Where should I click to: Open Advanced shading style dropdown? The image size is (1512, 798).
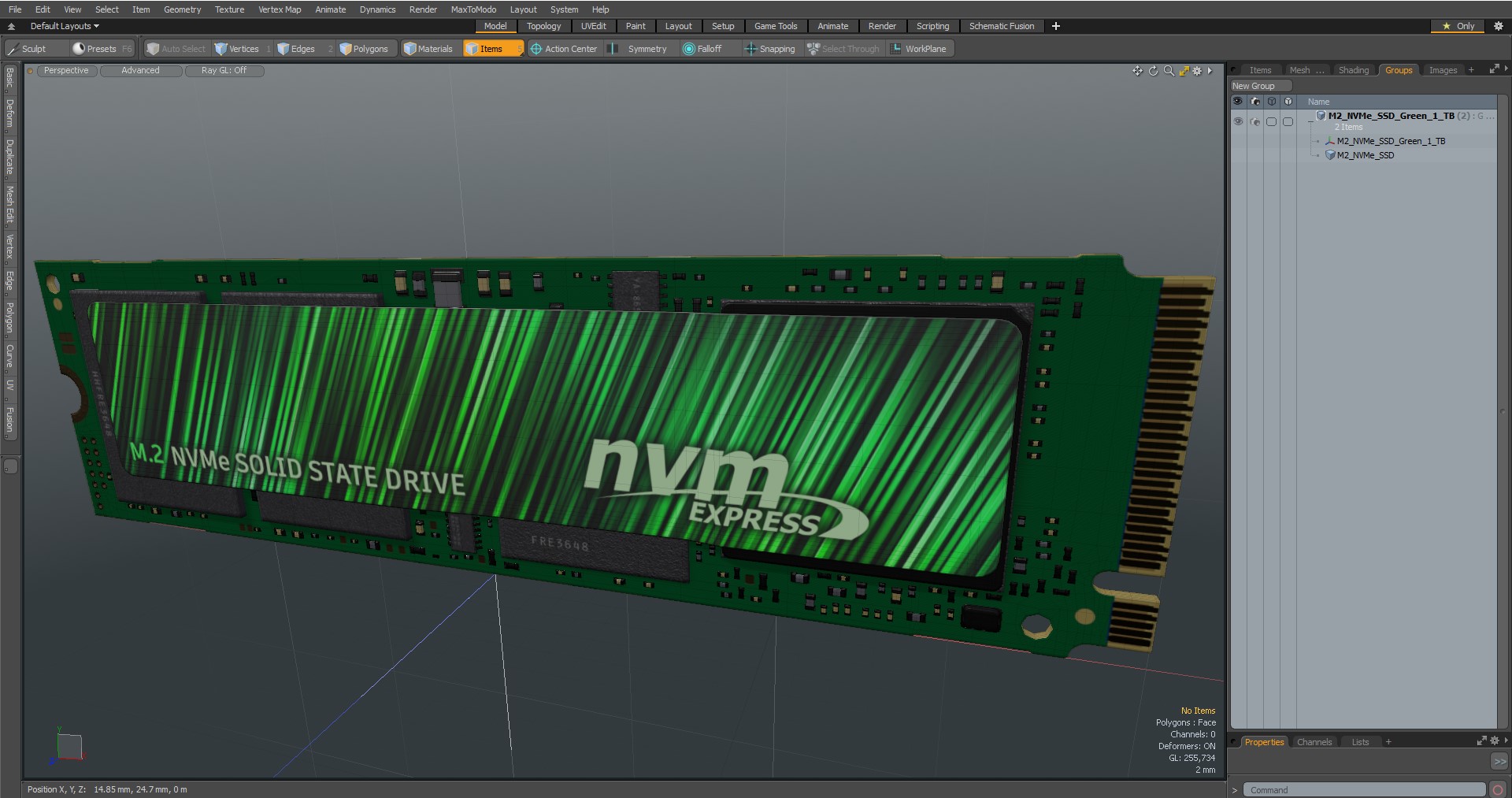click(140, 70)
